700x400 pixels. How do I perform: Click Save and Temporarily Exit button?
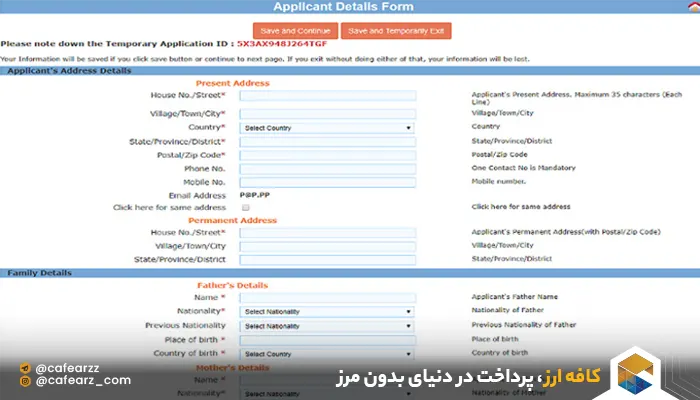point(396,31)
